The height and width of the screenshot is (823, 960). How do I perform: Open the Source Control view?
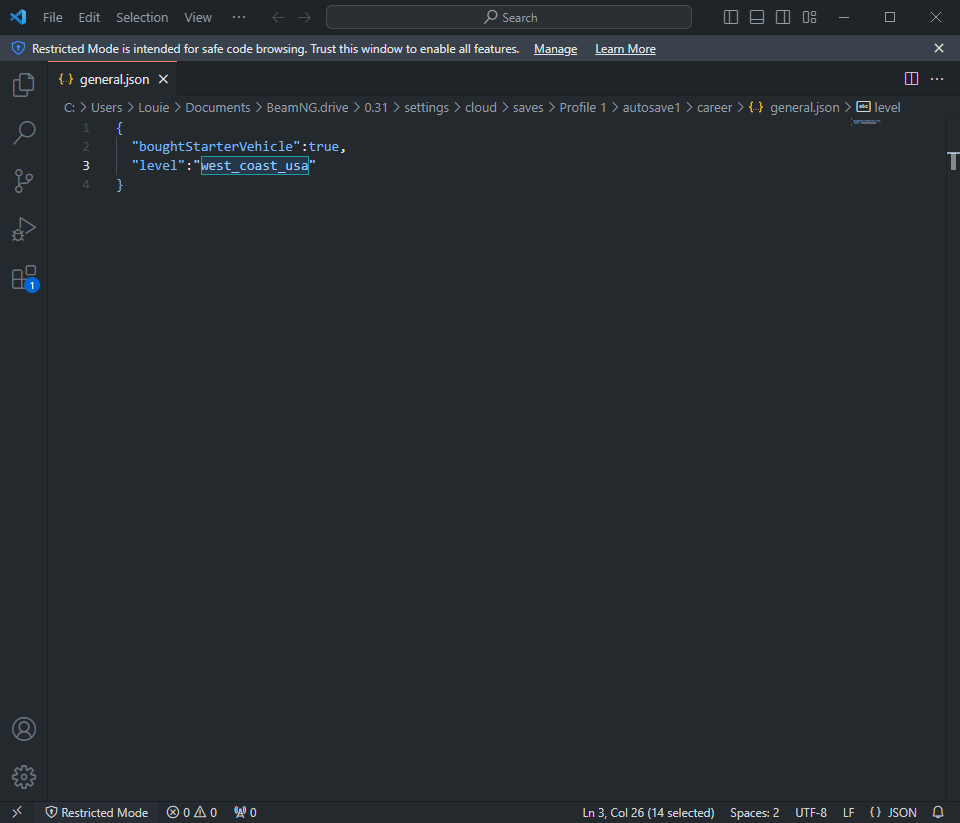pos(23,181)
